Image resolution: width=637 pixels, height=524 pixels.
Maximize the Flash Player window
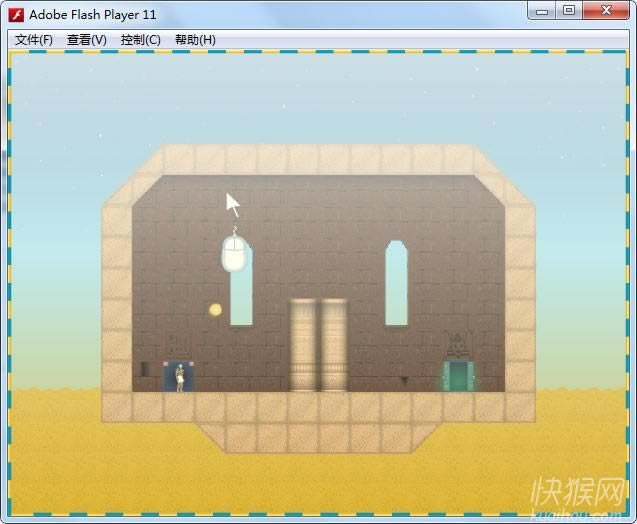pyautogui.click(x=568, y=11)
